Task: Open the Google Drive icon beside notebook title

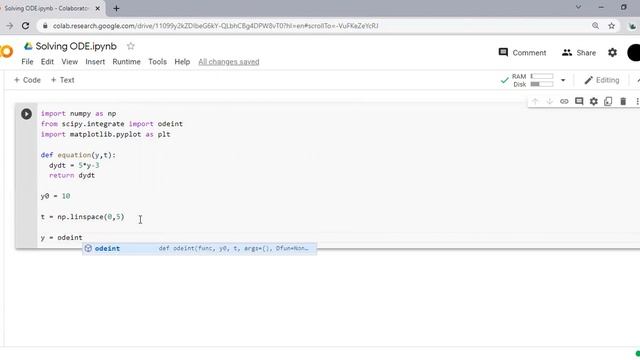Action: [28, 46]
